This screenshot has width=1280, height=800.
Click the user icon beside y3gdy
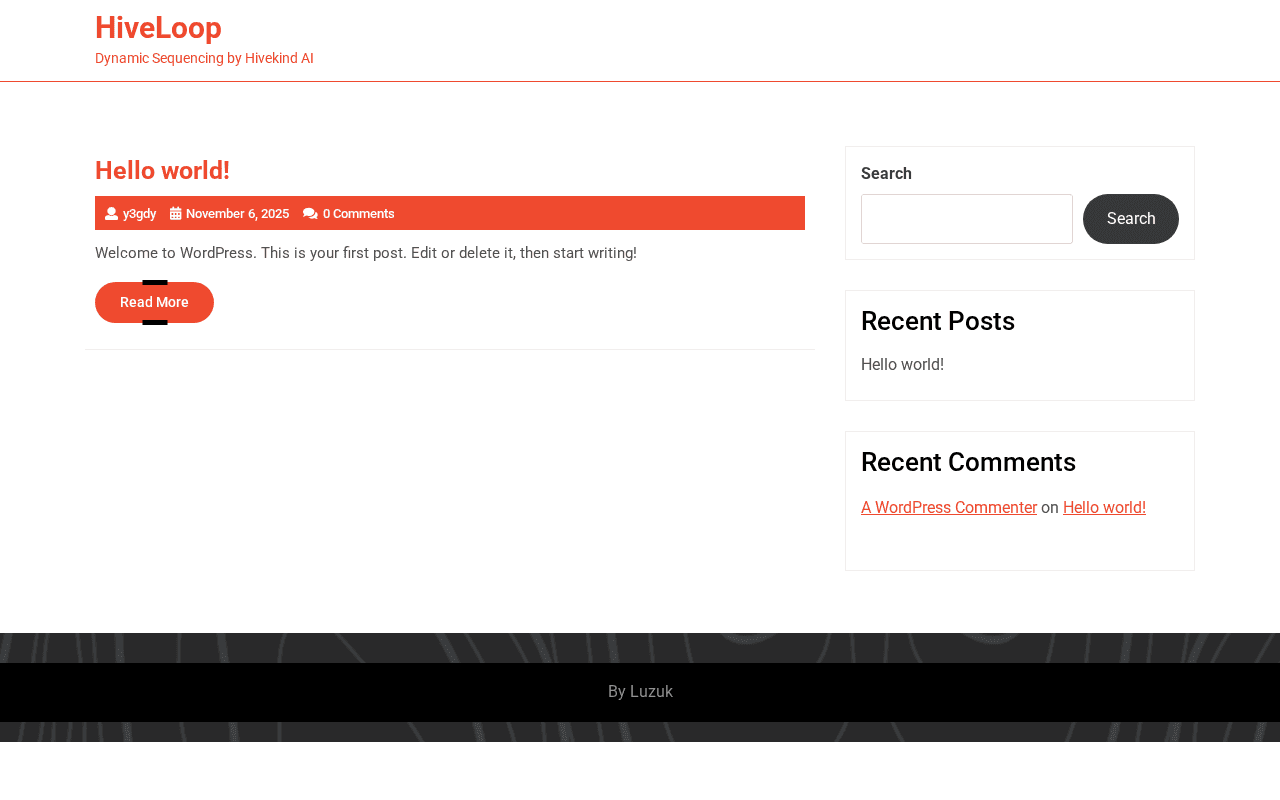[111, 214]
